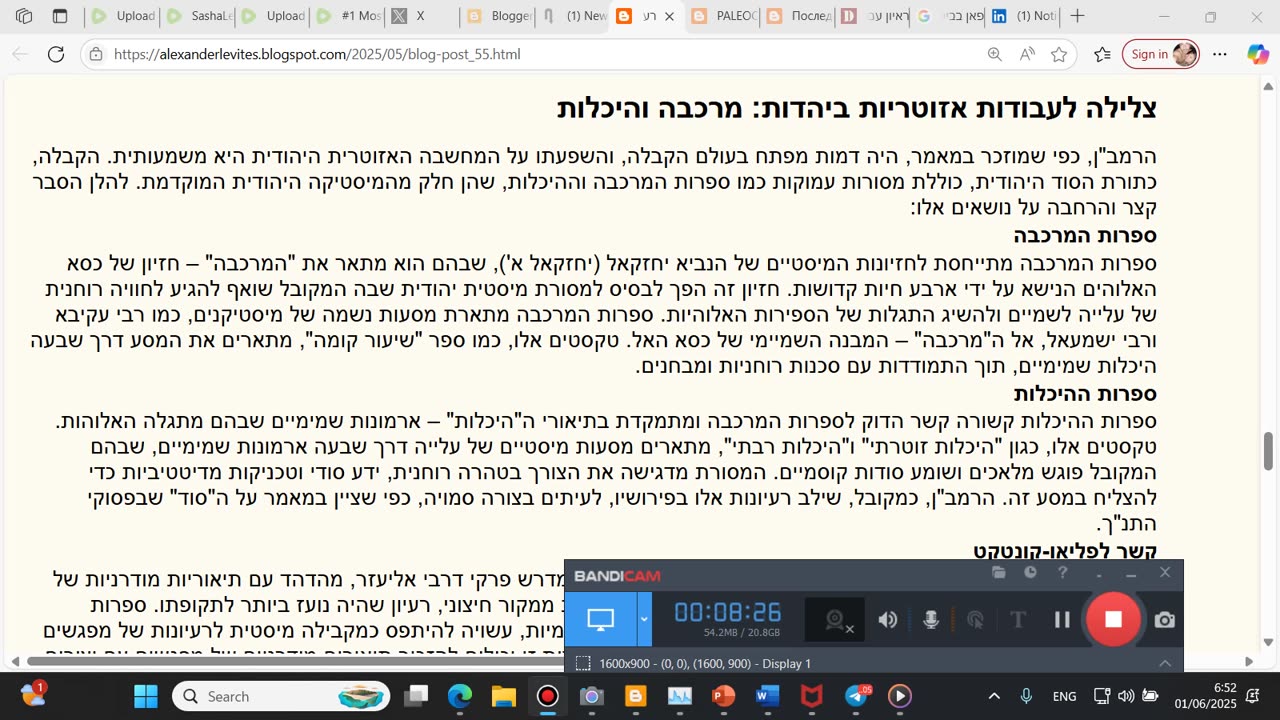Click heading 'קשר לפליאו-קונטקט'

(x=1065, y=550)
